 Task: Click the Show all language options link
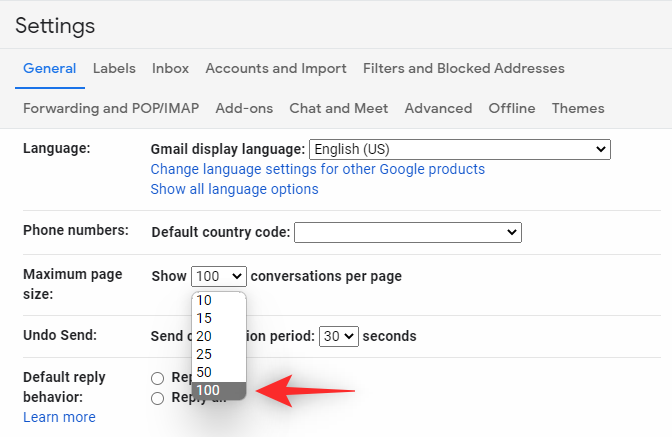(x=234, y=189)
